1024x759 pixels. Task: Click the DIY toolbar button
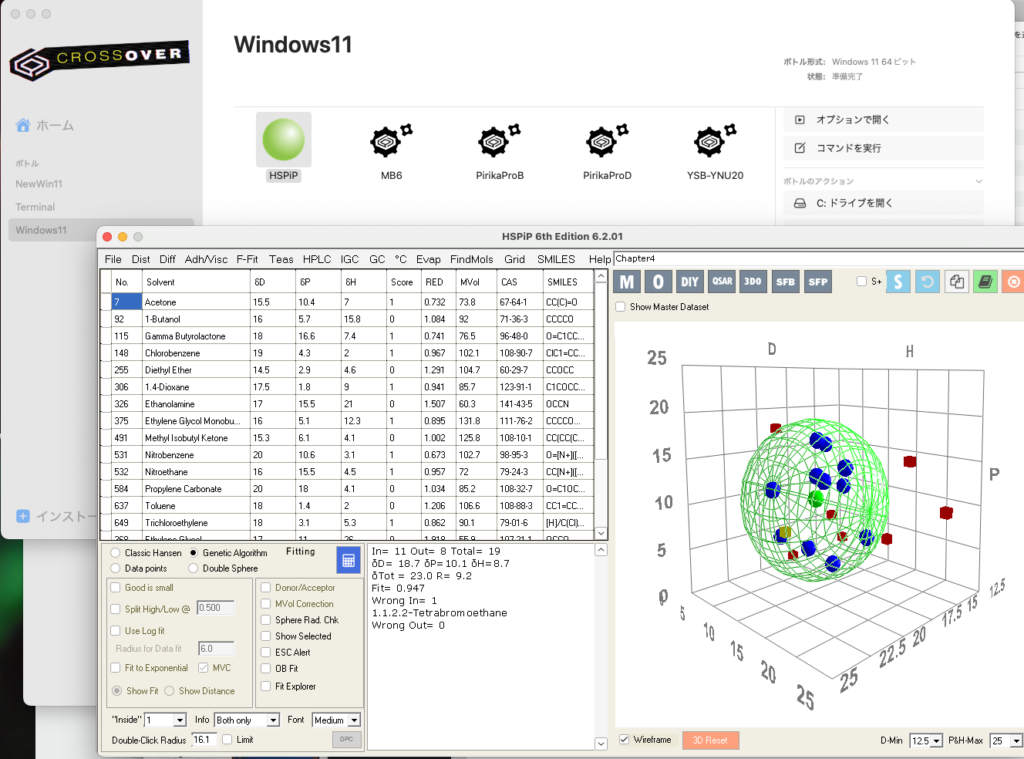pyautogui.click(x=689, y=282)
